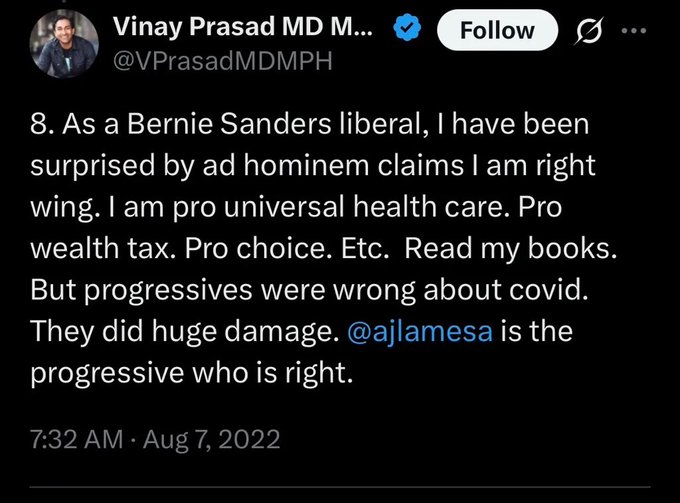Click the @VPrasadMDMPH handle
Image resolution: width=680 pixels, height=503 pixels.
(x=222, y=61)
